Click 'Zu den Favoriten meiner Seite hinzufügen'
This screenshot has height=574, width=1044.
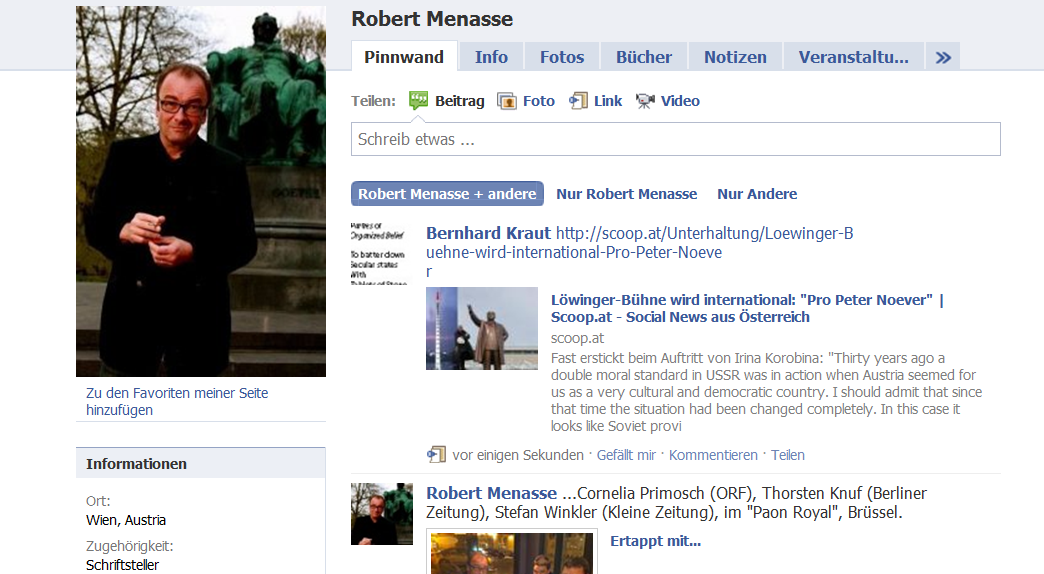(177, 401)
